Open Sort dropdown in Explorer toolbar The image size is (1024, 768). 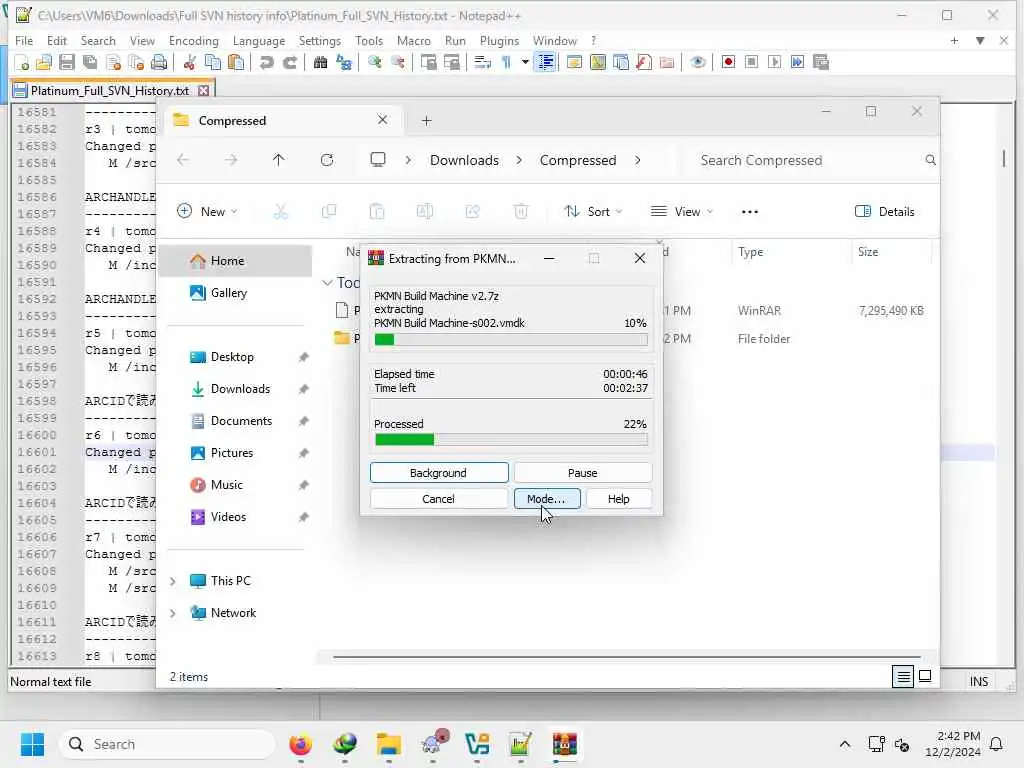tap(594, 212)
